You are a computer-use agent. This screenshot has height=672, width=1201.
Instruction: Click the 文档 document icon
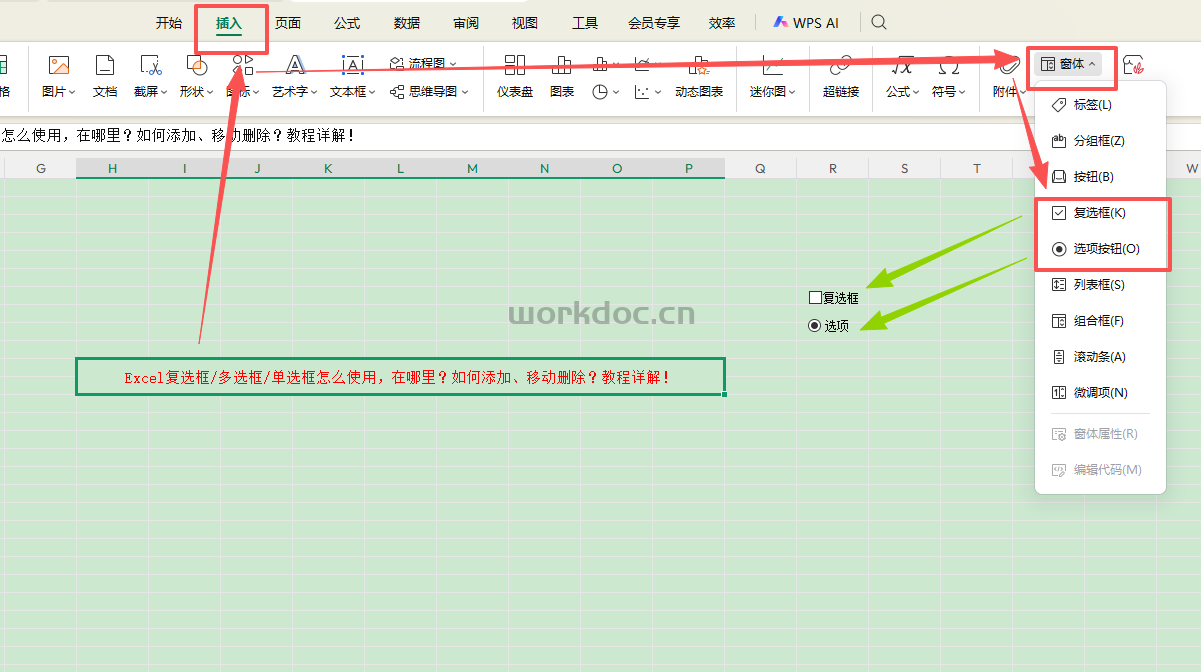105,66
